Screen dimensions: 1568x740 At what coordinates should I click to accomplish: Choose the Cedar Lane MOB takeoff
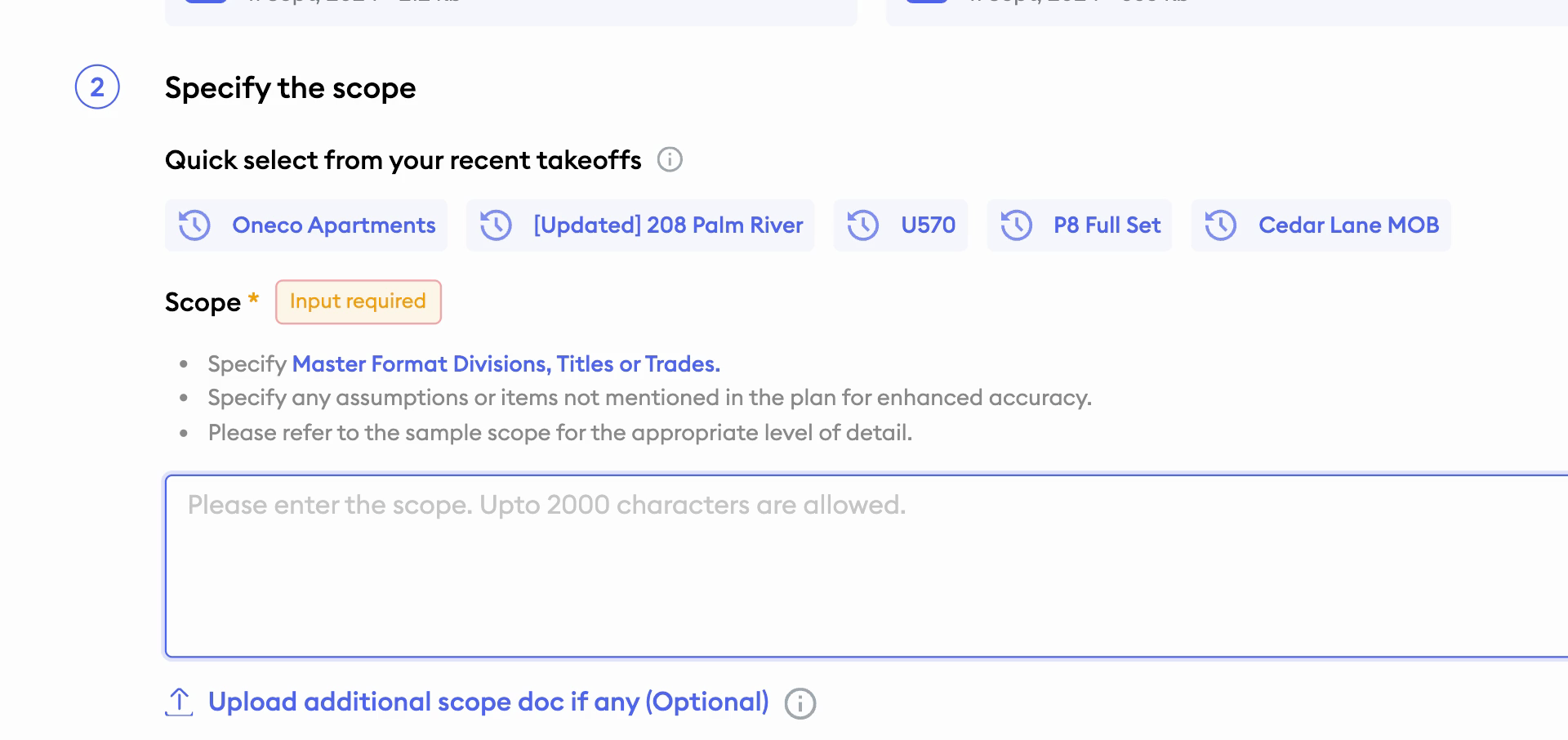[1321, 225]
